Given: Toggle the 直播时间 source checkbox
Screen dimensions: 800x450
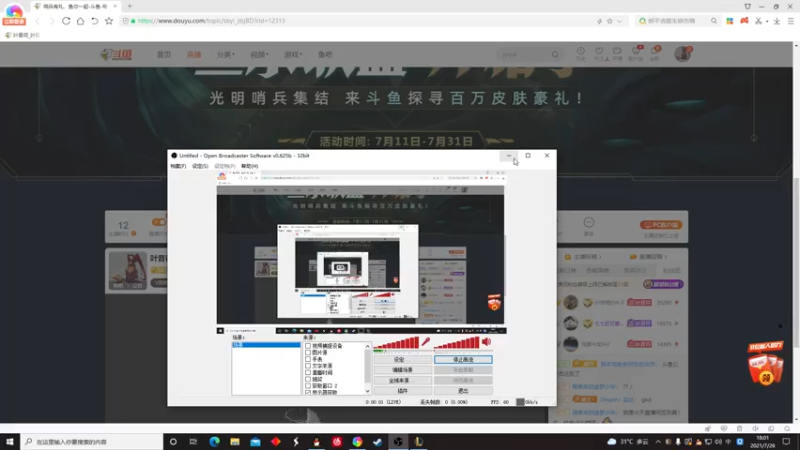Looking at the screenshot, I should [308, 372].
